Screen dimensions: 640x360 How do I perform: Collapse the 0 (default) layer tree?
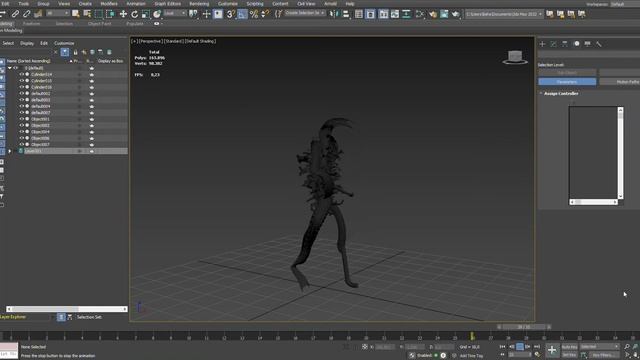[x=10, y=68]
